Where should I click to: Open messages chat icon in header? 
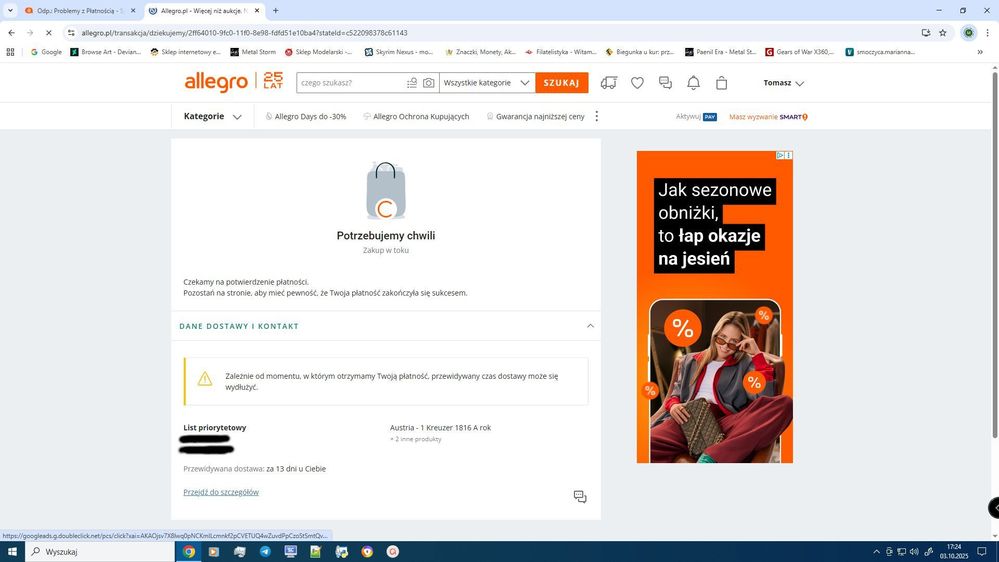tap(665, 83)
